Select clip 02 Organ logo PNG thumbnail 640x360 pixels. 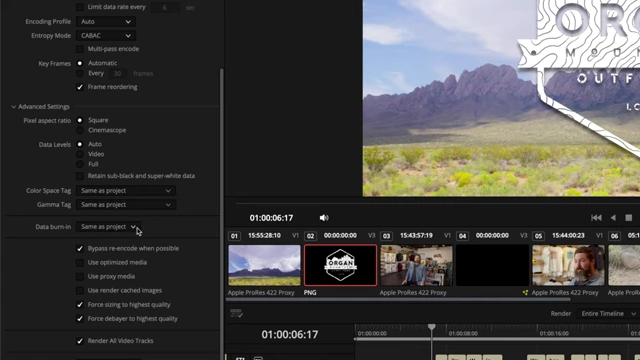(x=340, y=265)
